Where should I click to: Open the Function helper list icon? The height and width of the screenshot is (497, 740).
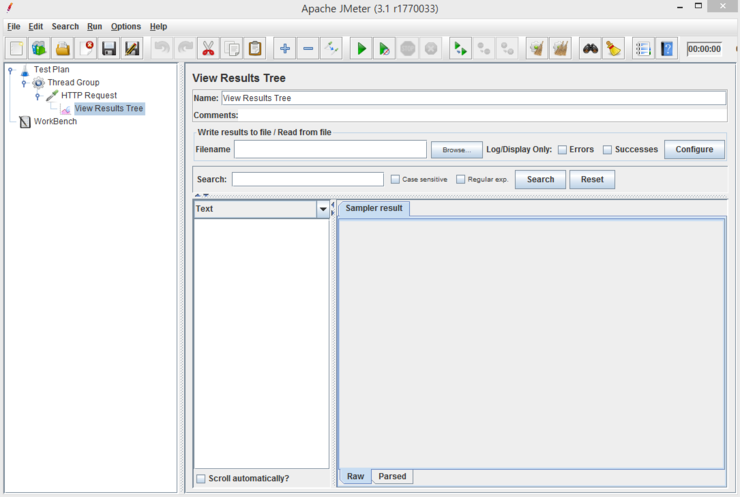643,49
